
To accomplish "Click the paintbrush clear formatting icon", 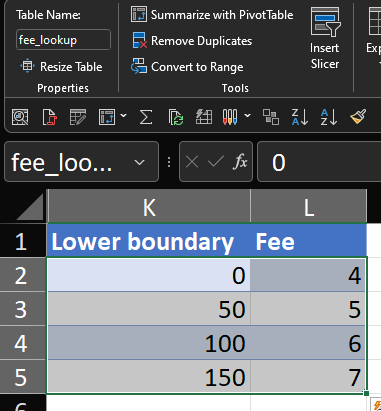I will click(358, 117).
